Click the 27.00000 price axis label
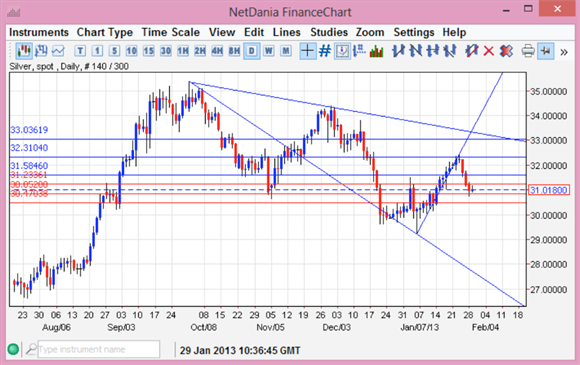The width and height of the screenshot is (580, 365). pyautogui.click(x=549, y=289)
